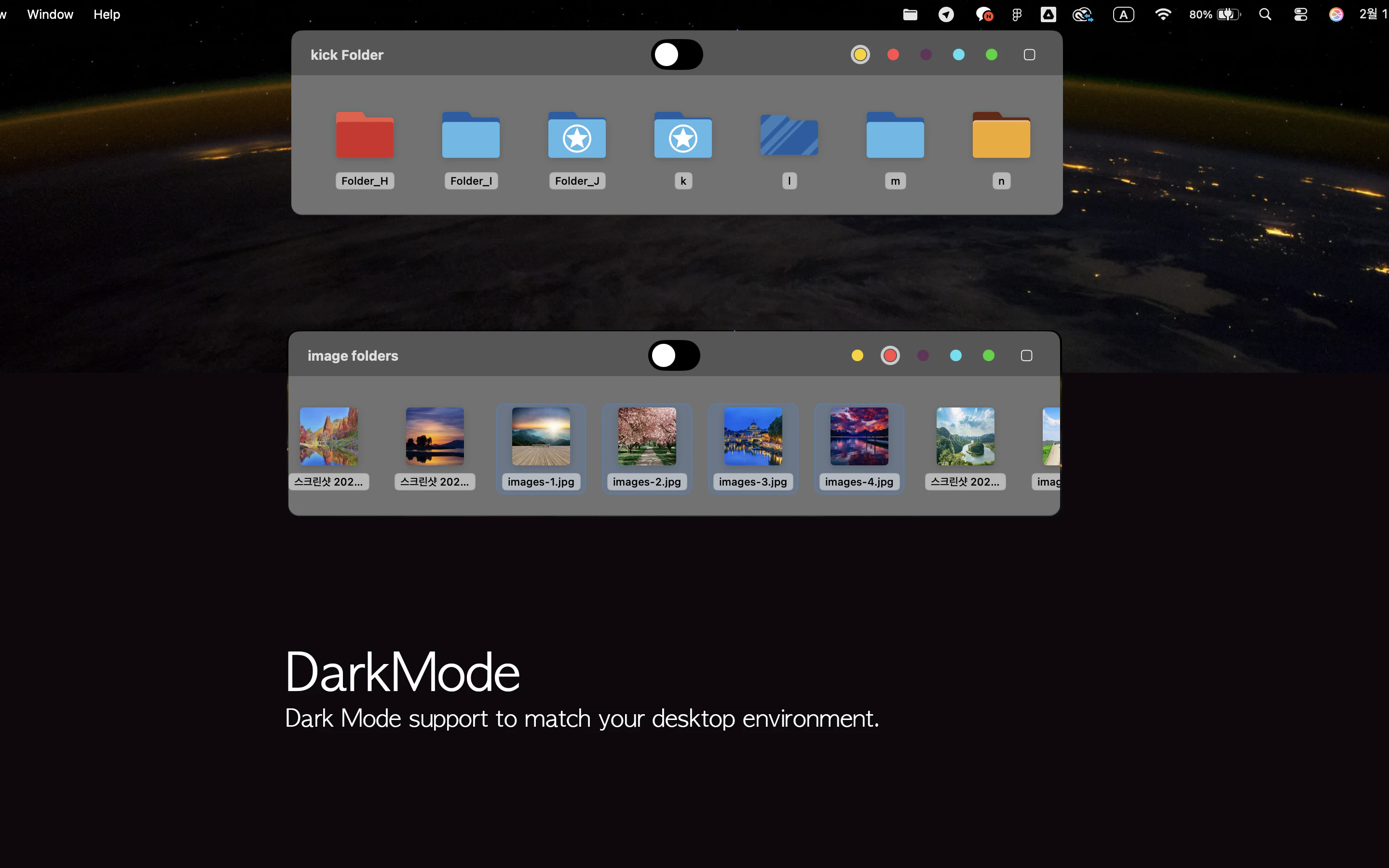1389x868 pixels.
Task: Select cyan color dot in image folders
Action: click(x=955, y=355)
